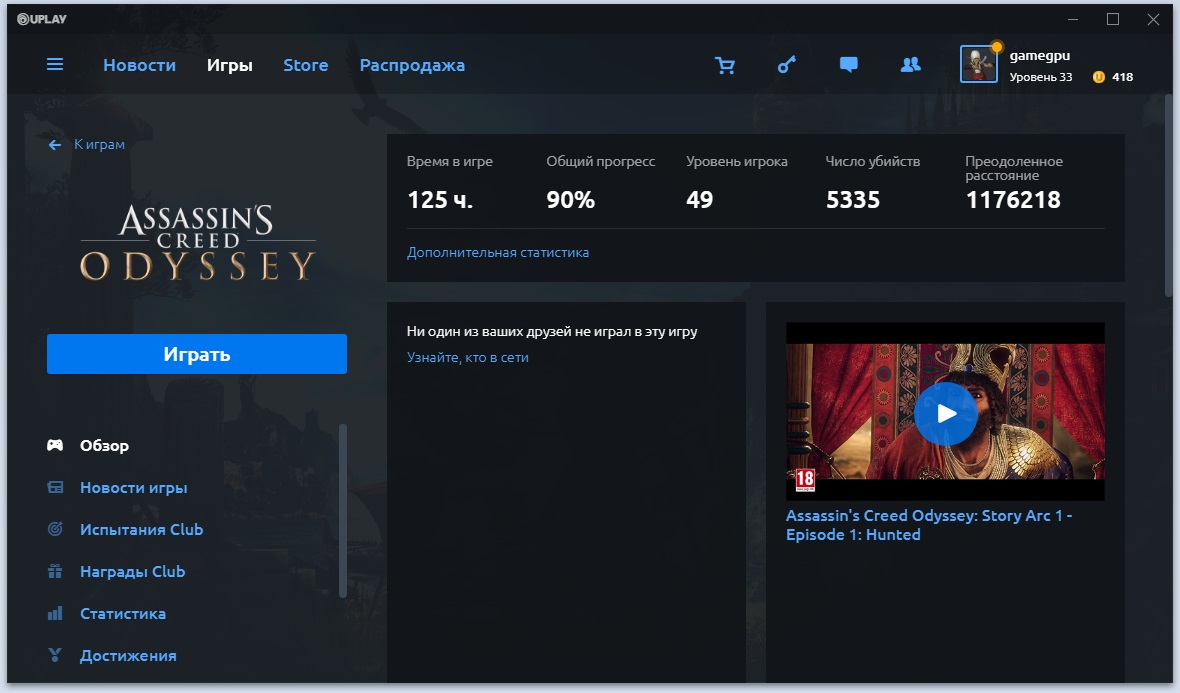
Task: Click the player level value 49
Action: click(699, 200)
